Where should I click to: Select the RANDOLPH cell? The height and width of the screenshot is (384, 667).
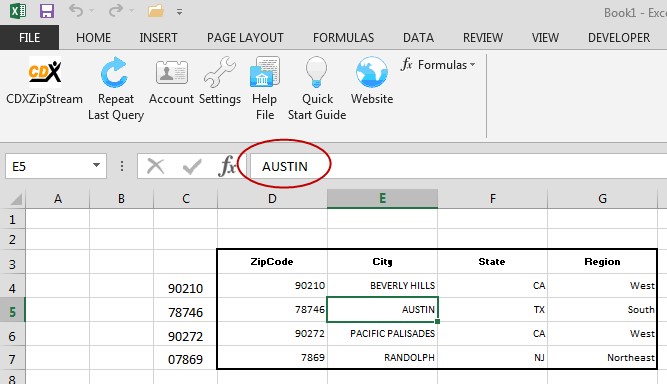[382, 357]
